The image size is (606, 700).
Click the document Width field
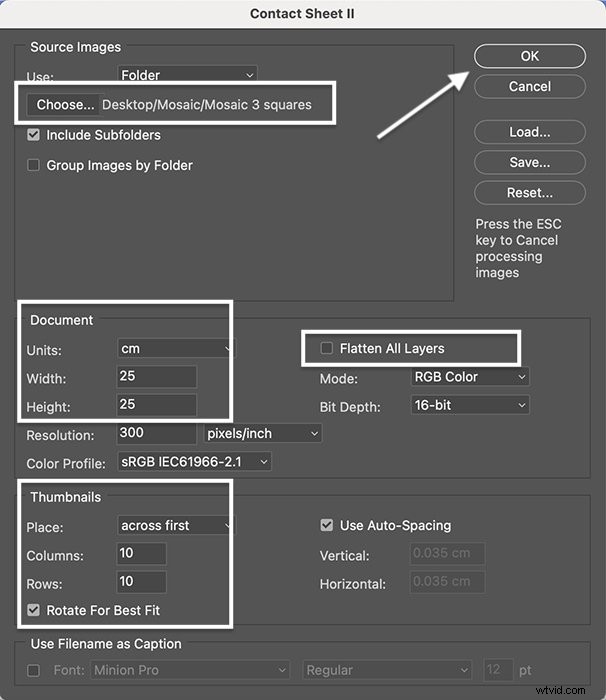point(156,377)
